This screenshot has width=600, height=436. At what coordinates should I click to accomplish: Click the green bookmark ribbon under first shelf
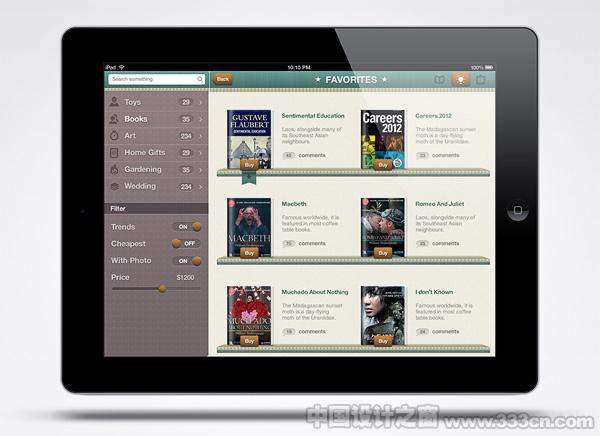249,178
